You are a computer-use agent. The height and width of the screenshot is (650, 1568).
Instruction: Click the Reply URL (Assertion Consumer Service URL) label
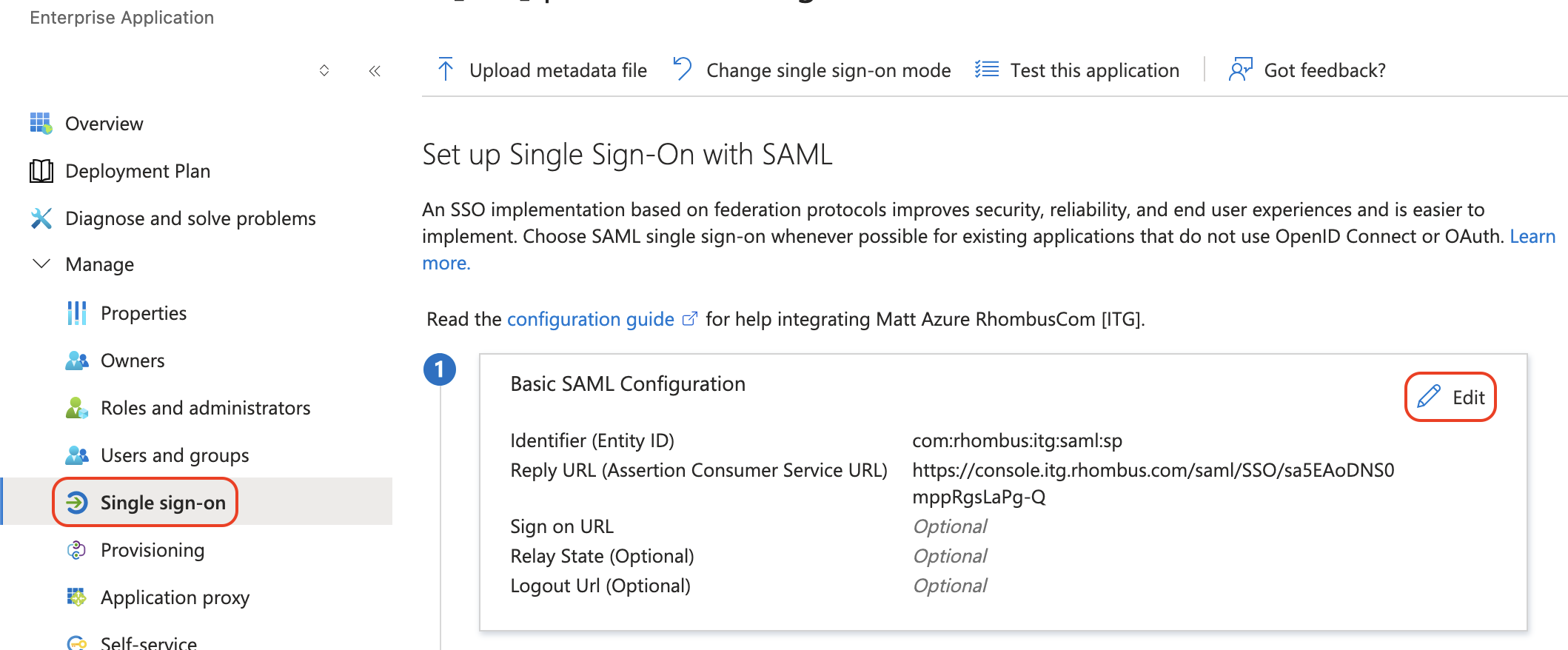pos(699,470)
